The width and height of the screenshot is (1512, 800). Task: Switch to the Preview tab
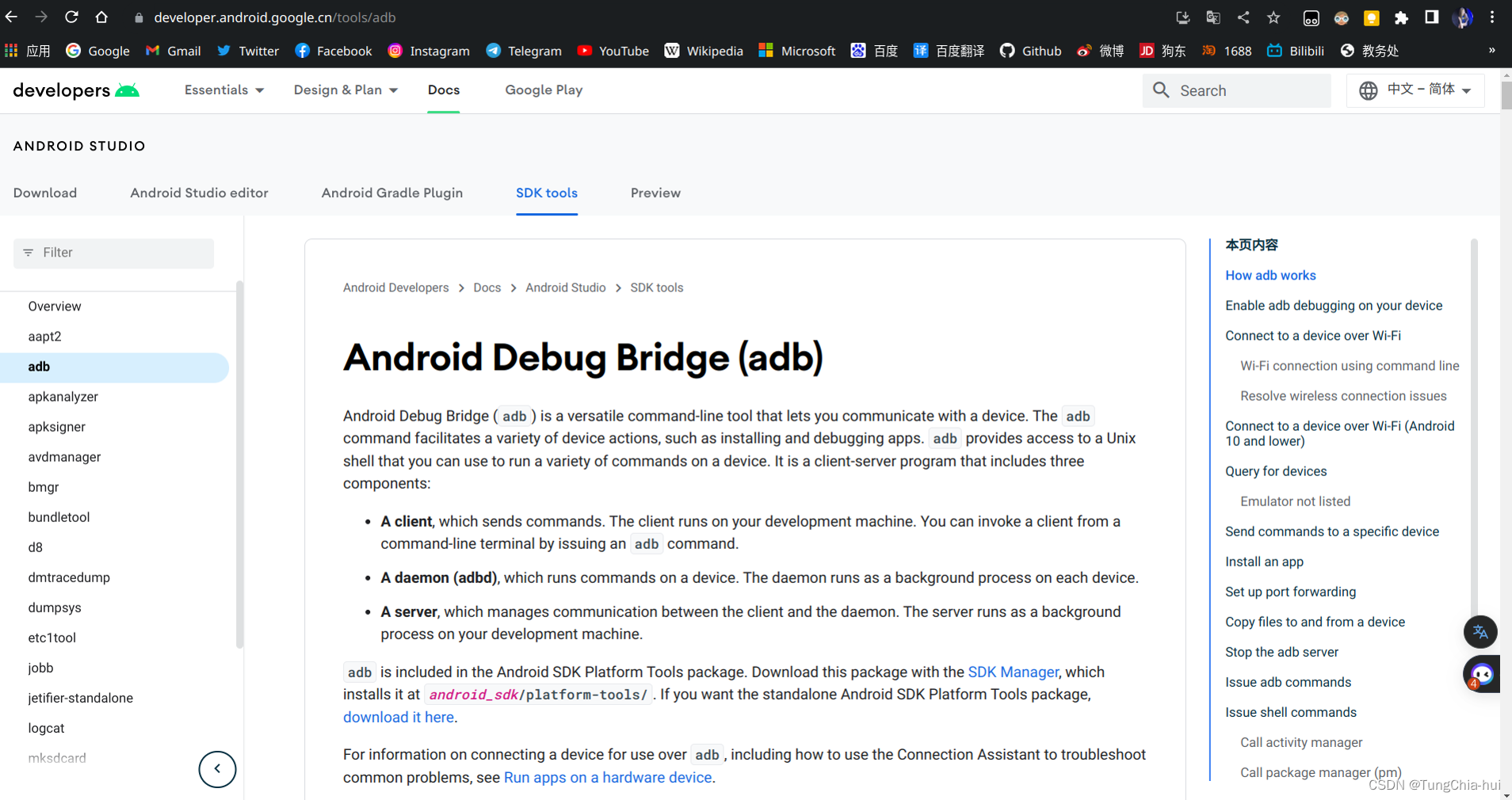[x=655, y=192]
